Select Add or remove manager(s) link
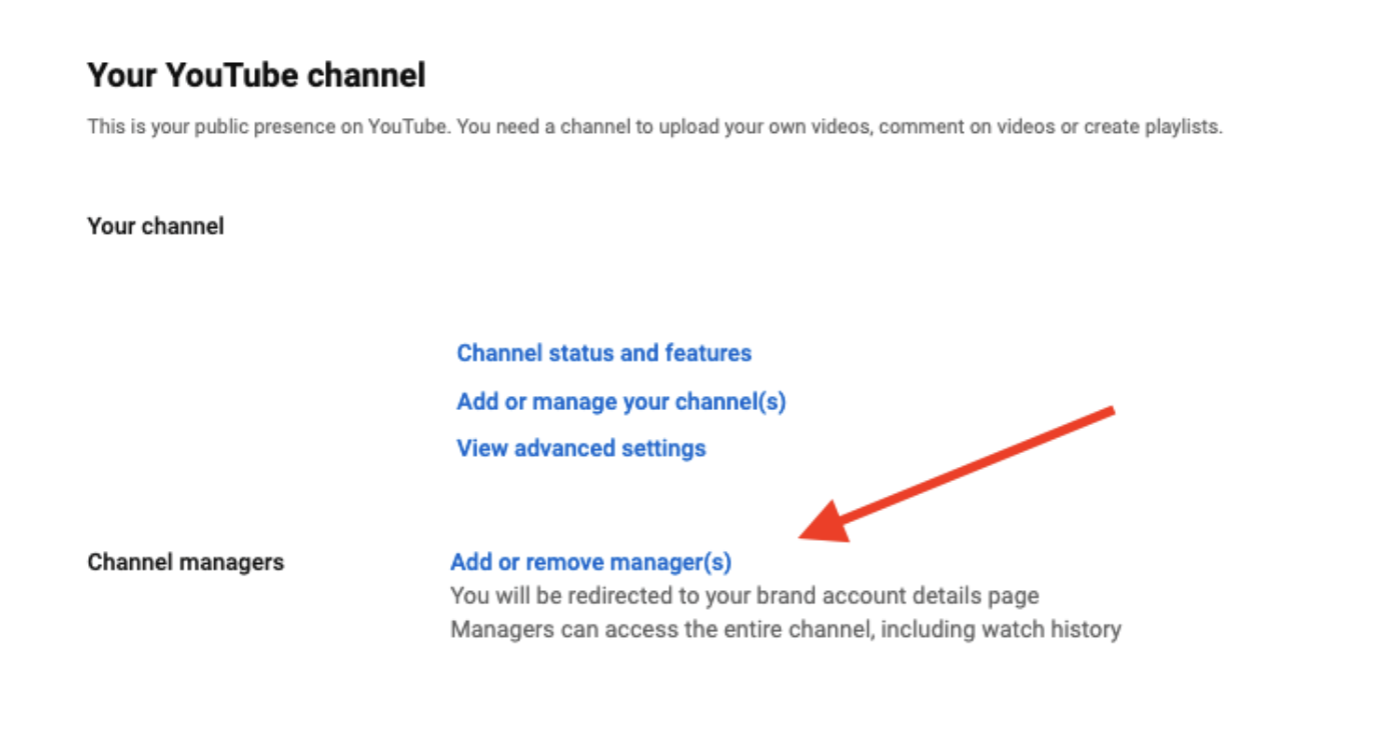 [x=591, y=562]
